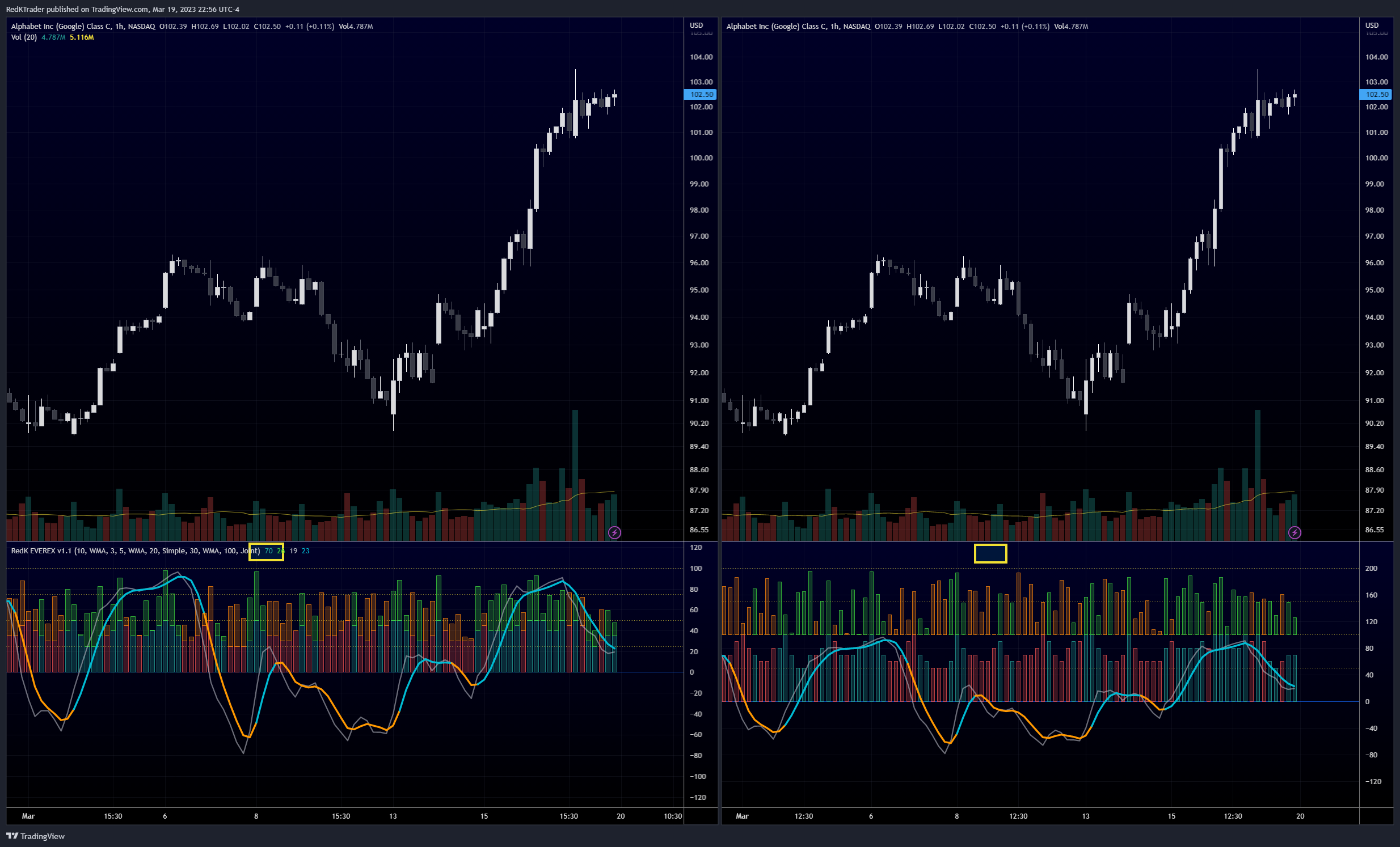Click the 86.55 price label on left chart
The image size is (1400, 847).
pyautogui.click(x=699, y=530)
